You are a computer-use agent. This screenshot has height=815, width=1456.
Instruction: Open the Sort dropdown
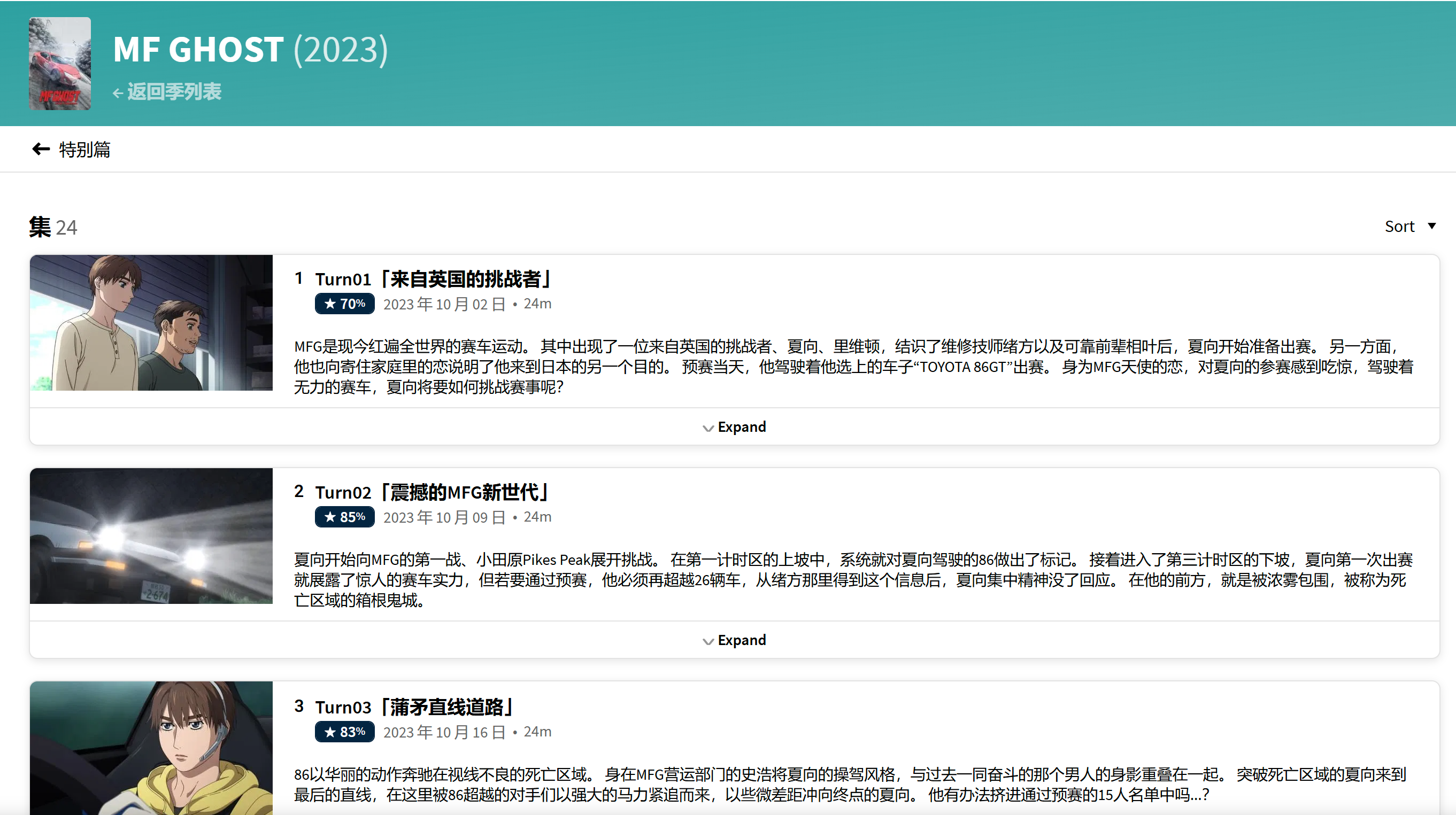pos(1409,226)
